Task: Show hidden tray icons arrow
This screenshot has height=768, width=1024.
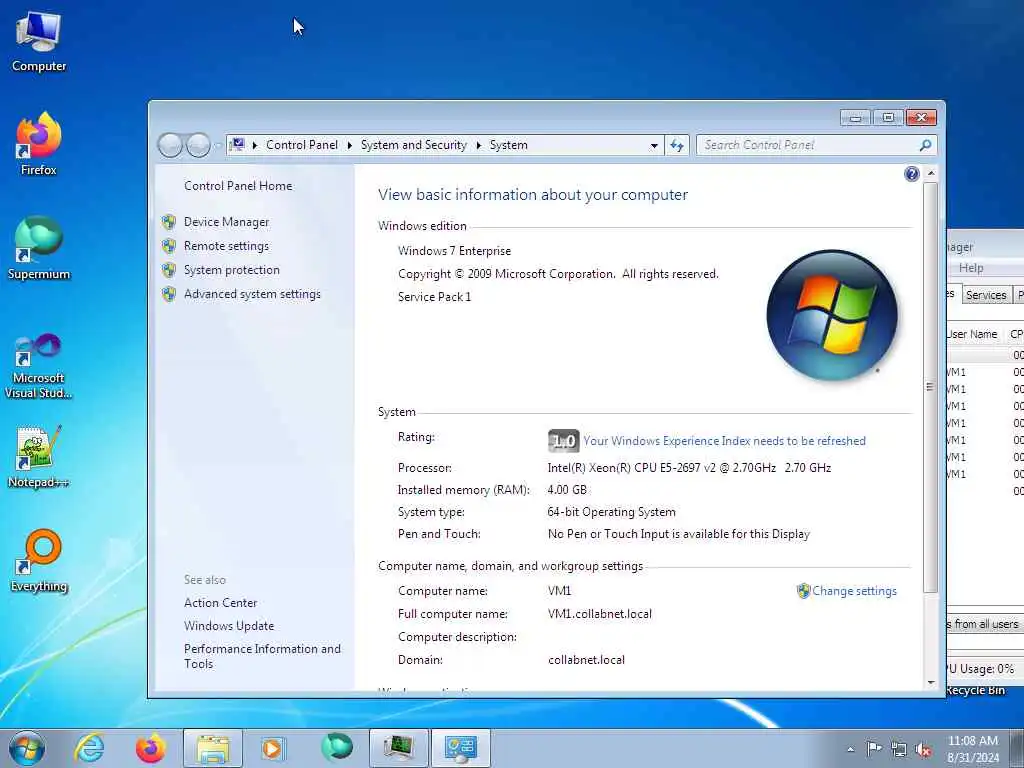Action: coord(850,749)
